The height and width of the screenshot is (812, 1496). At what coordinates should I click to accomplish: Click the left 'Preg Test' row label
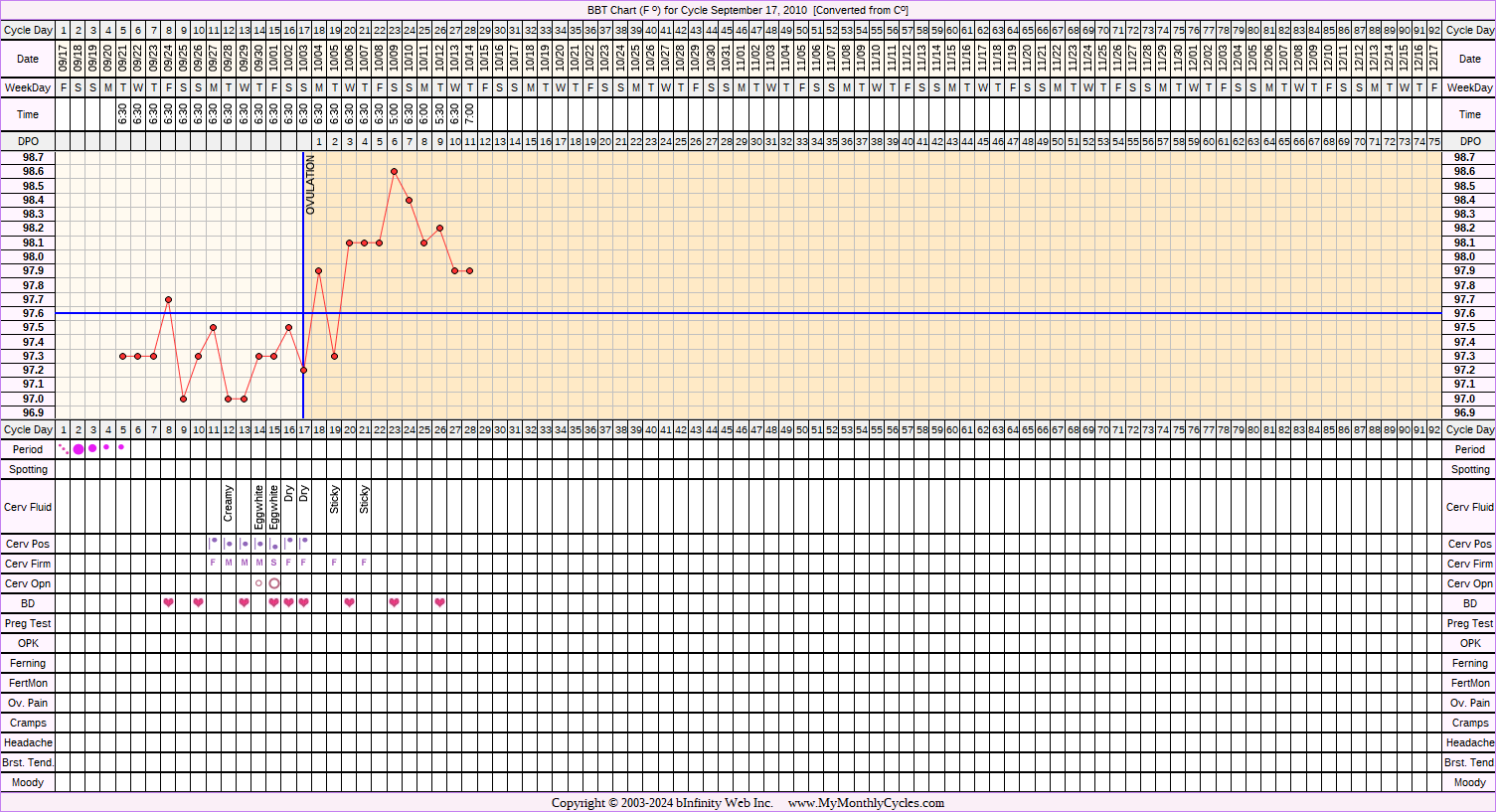coord(28,623)
